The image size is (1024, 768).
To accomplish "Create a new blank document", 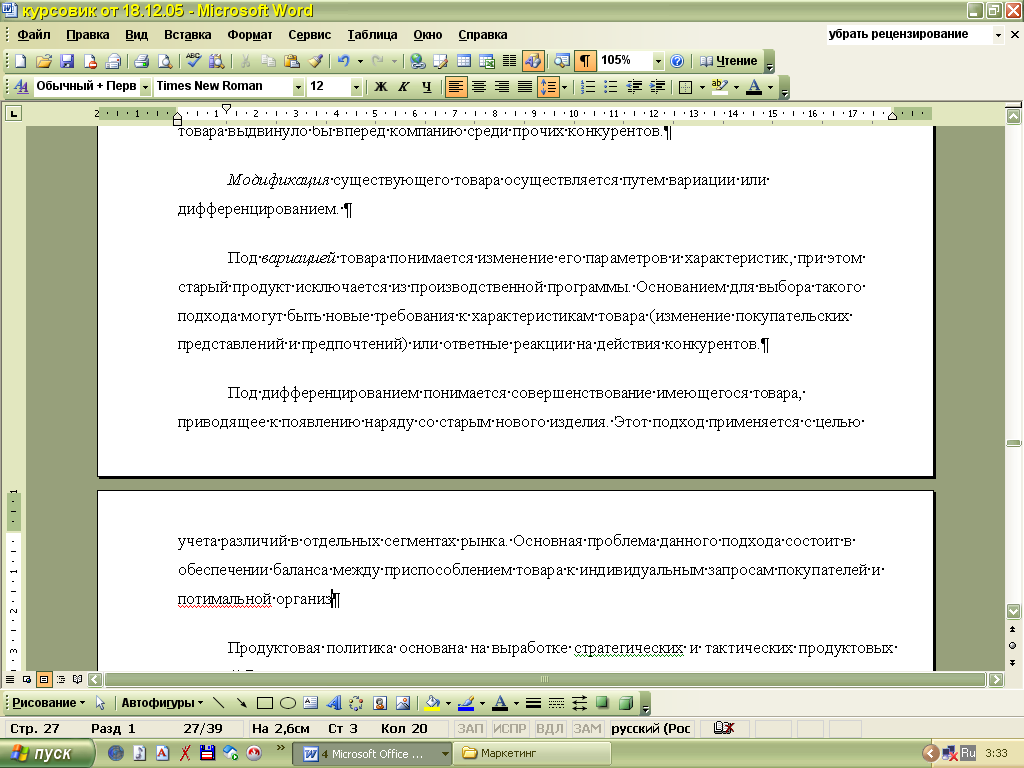I will point(20,61).
